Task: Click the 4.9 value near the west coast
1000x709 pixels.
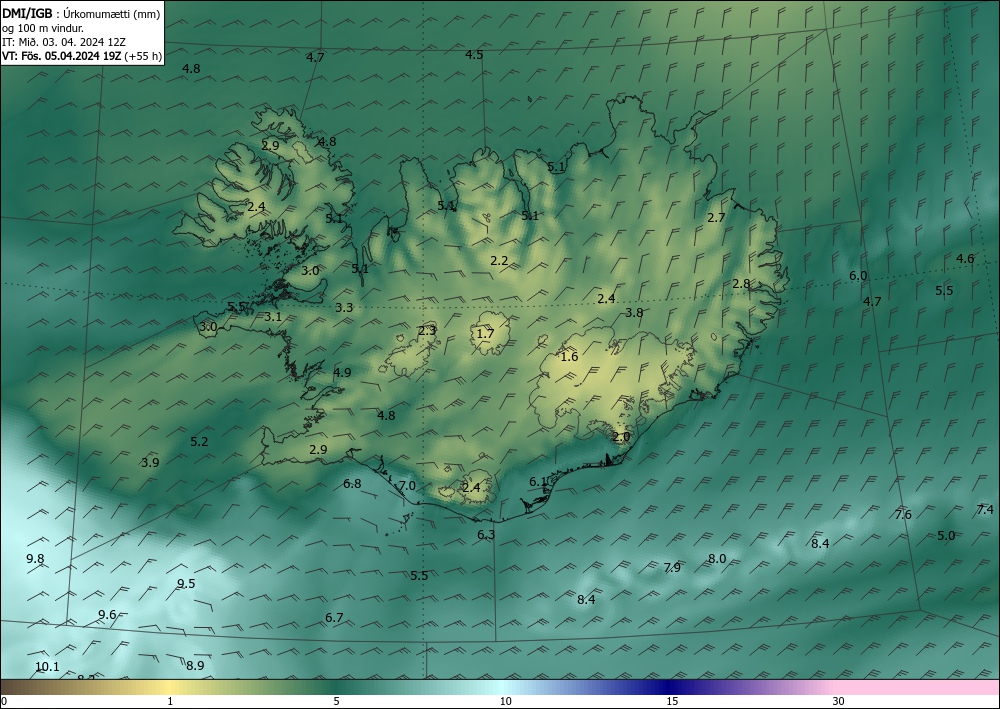Action: point(342,372)
